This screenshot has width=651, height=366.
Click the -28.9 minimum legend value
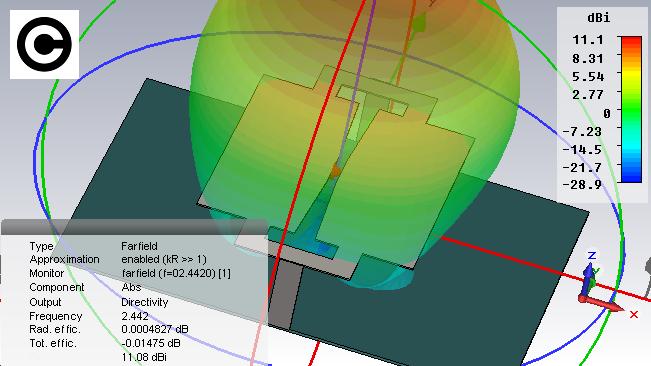582,185
